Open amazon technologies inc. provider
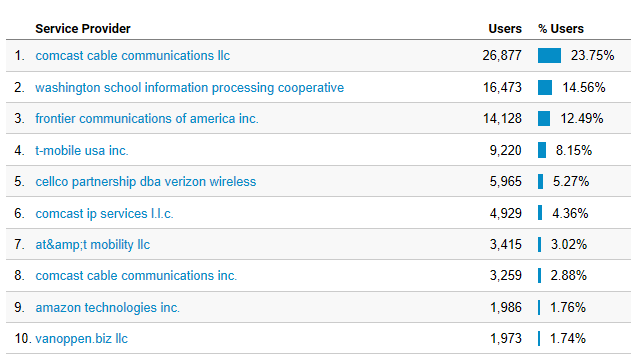The width and height of the screenshot is (631, 360). pyautogui.click(x=107, y=308)
